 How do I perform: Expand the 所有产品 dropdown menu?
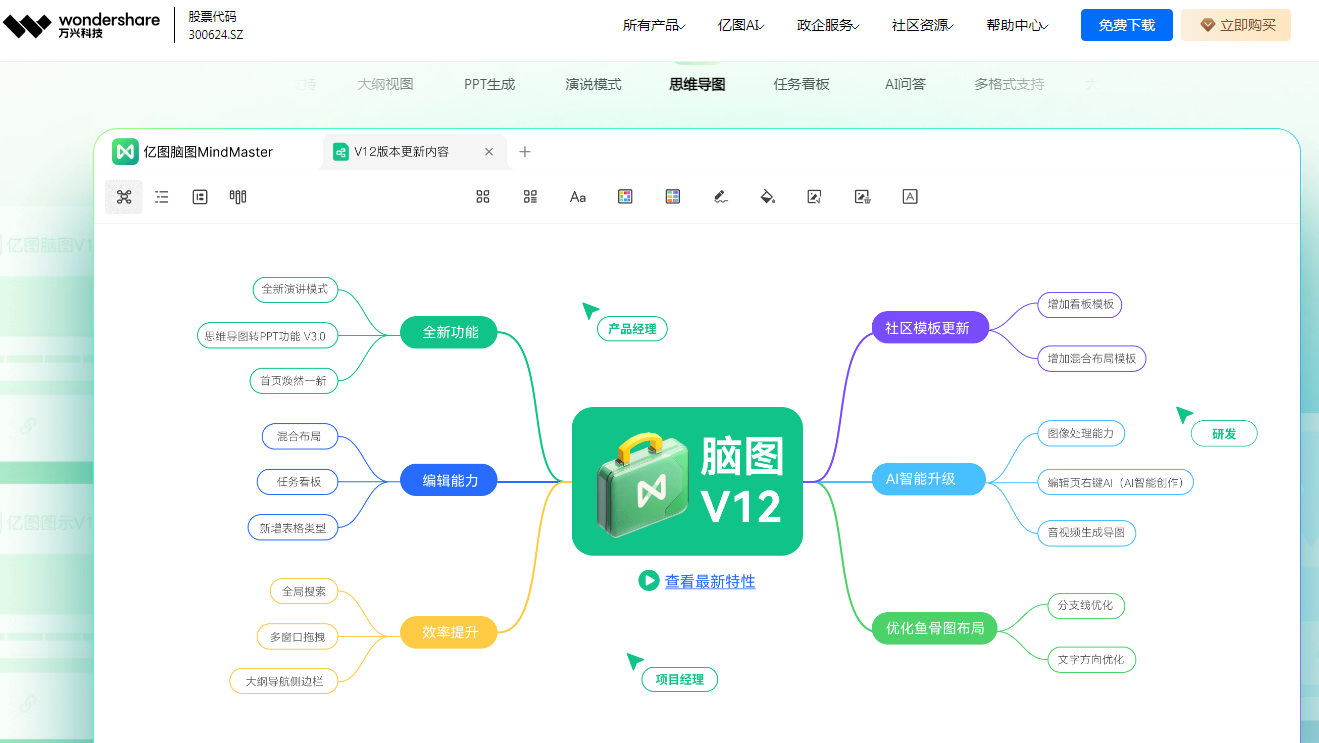(654, 25)
